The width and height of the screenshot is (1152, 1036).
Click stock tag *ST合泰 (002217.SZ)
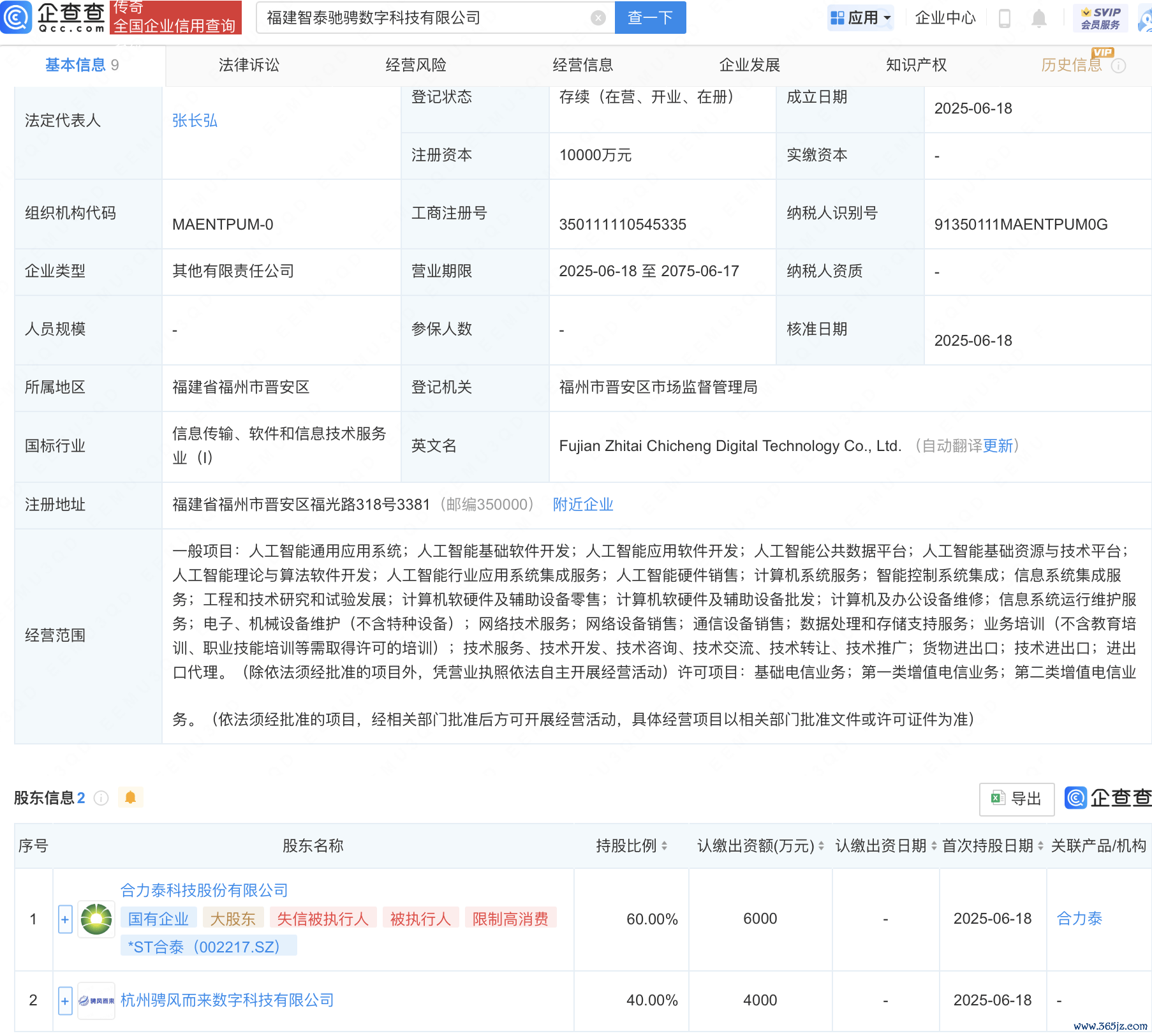(209, 947)
